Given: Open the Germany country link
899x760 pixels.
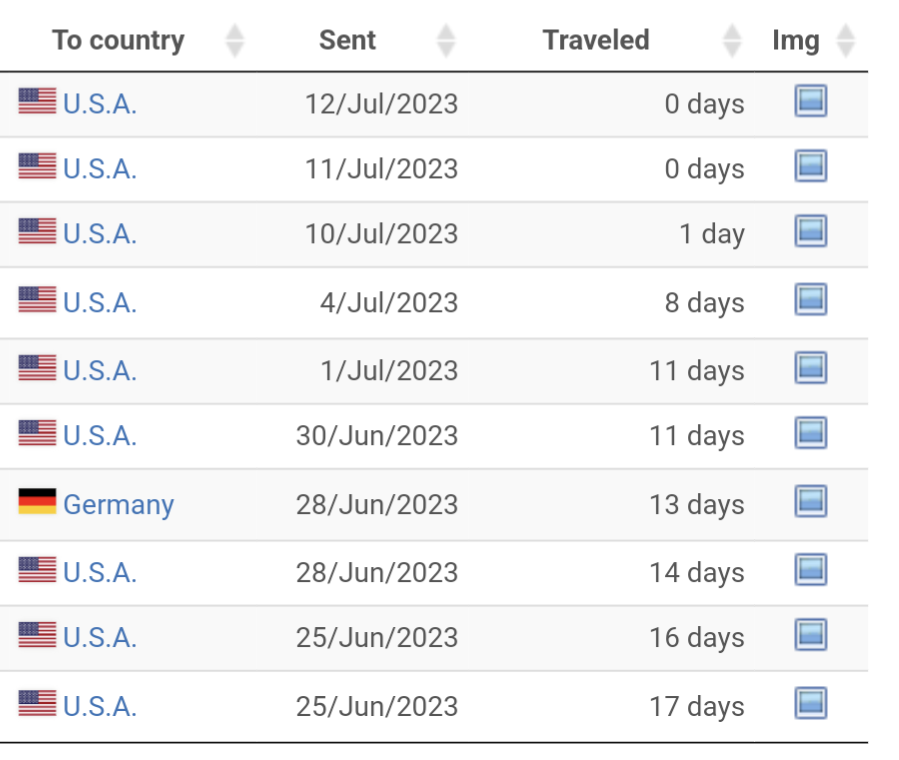Looking at the screenshot, I should tap(119, 505).
